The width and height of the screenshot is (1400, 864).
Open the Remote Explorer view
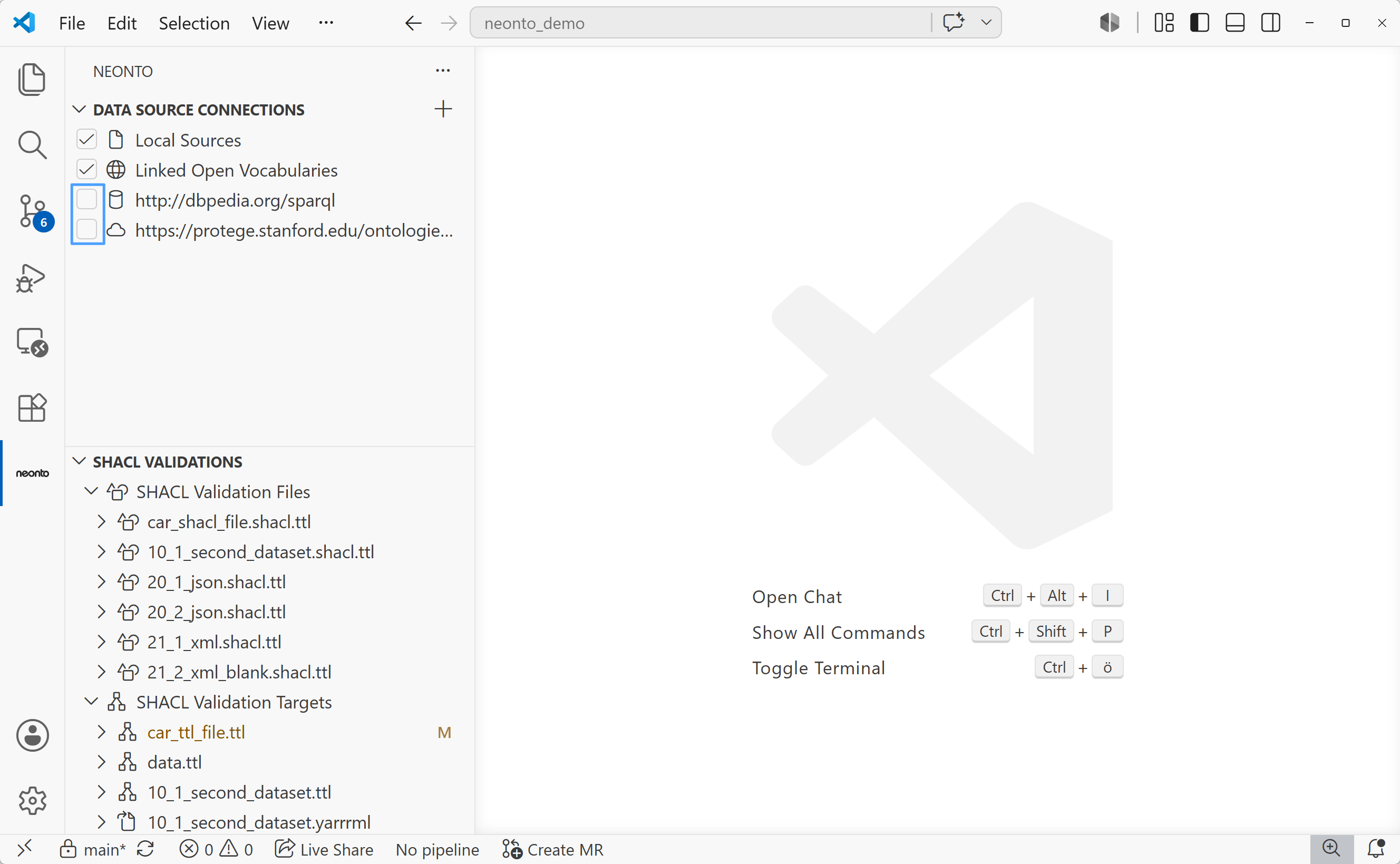coord(32,343)
